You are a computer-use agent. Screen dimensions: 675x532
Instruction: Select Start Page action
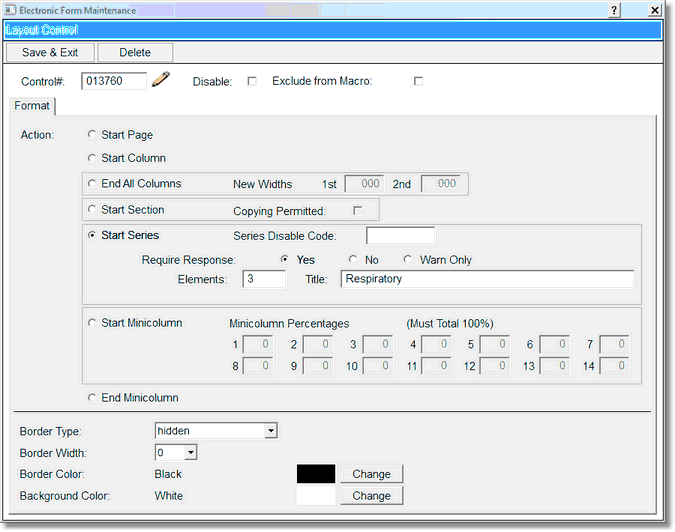click(92, 134)
